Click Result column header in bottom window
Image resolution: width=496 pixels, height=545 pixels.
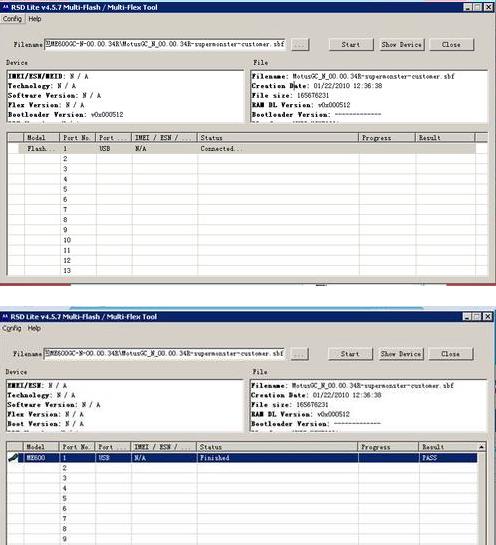[x=448, y=447]
